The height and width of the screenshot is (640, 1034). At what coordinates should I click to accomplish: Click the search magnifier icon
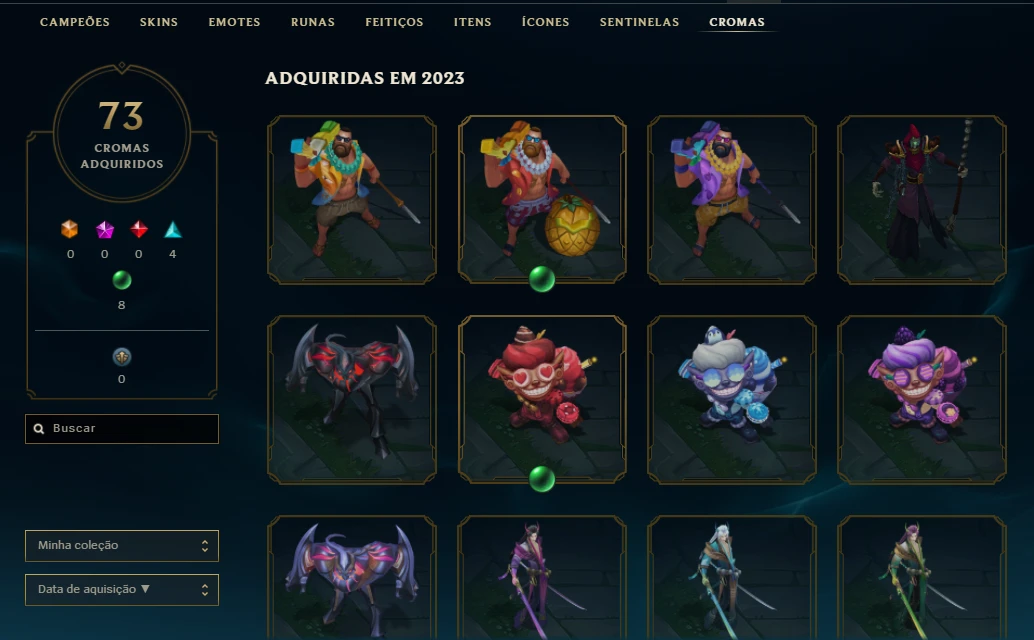tap(39, 428)
